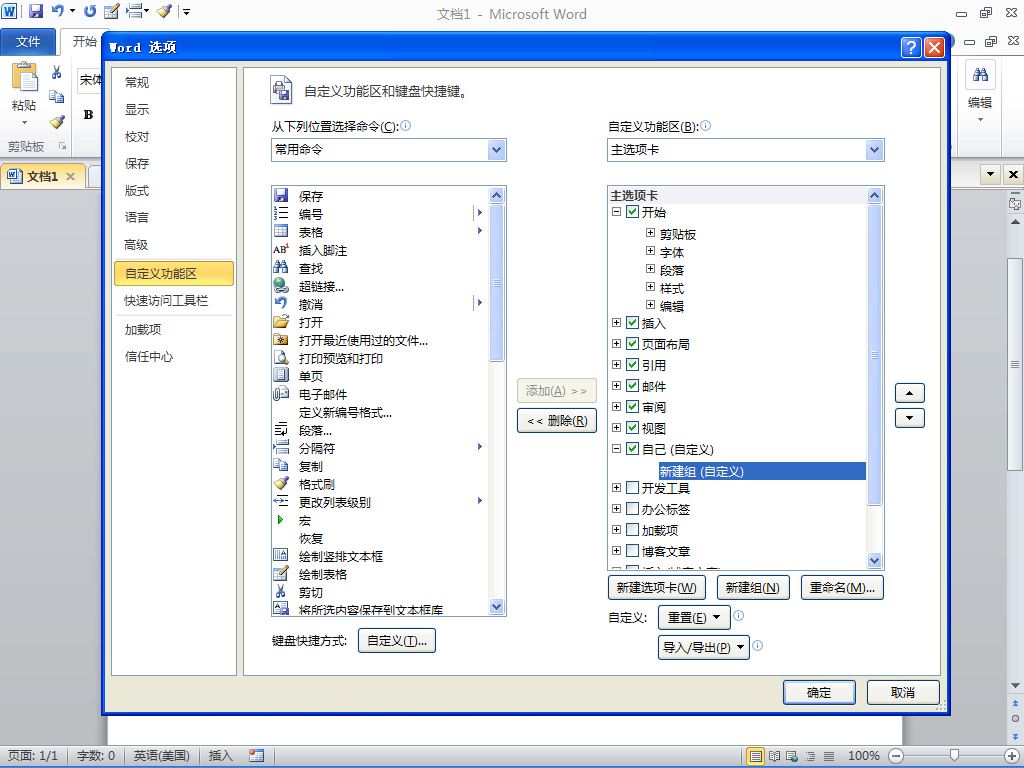The height and width of the screenshot is (768, 1024).
Task: Click the zoom slider handle in status bar
Action: pyautogui.click(x=954, y=756)
